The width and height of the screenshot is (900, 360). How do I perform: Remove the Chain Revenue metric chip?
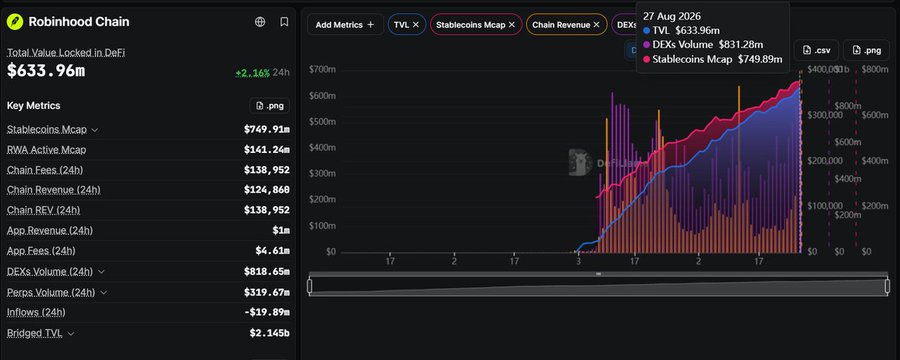(596, 25)
